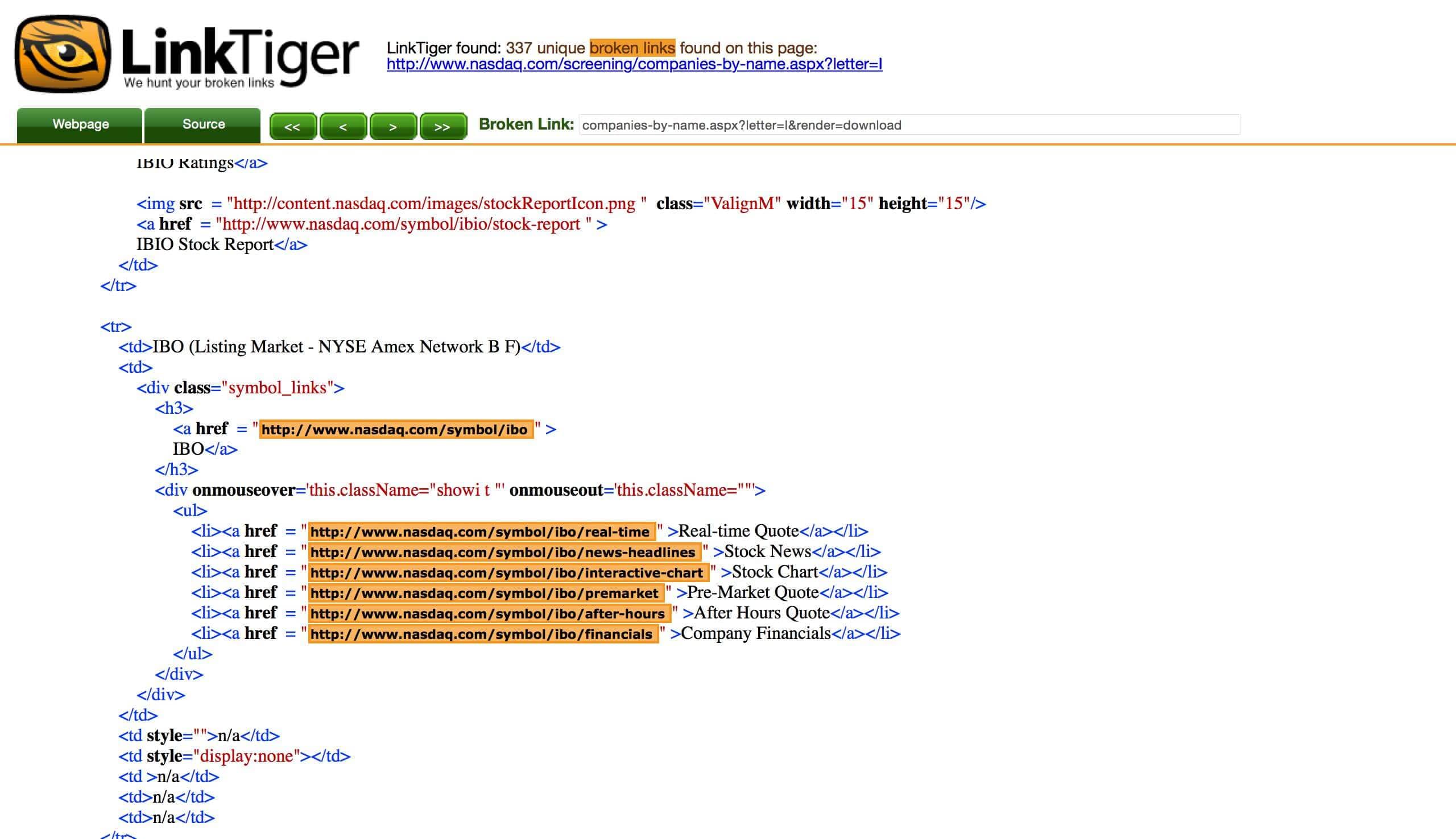Click 'Stock Chart' anchor text

[775, 572]
